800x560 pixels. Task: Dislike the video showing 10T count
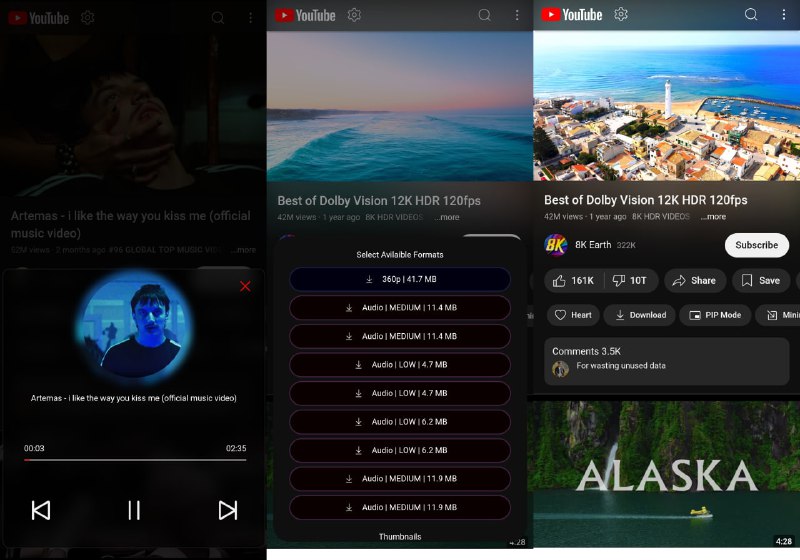point(629,281)
